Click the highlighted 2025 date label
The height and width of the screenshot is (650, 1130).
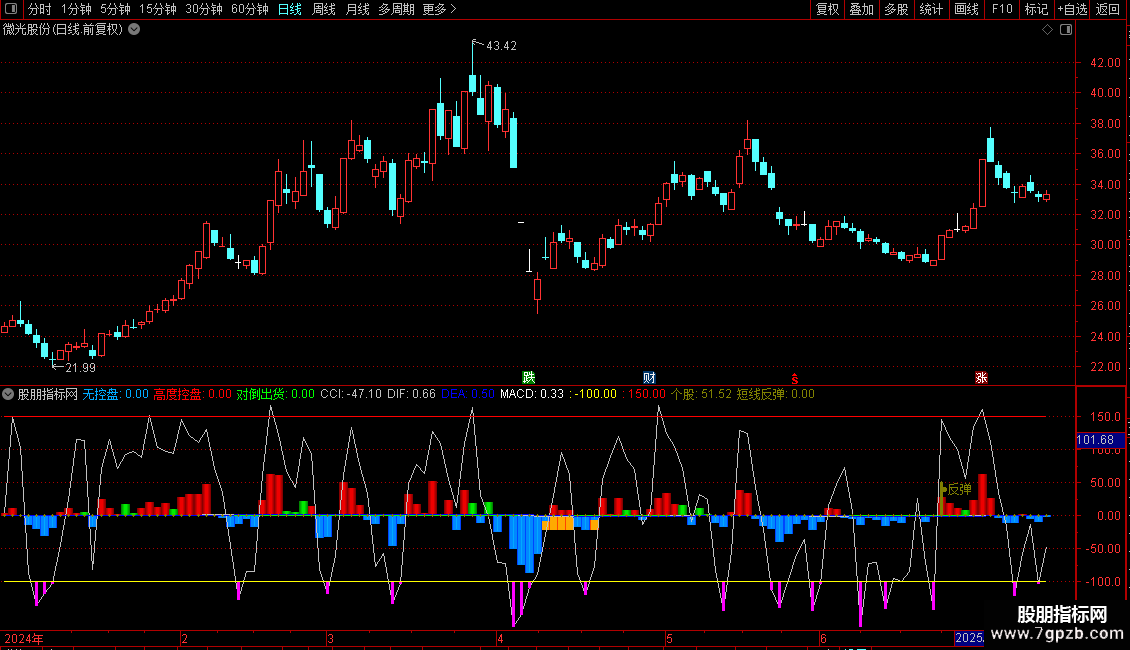coord(969,638)
